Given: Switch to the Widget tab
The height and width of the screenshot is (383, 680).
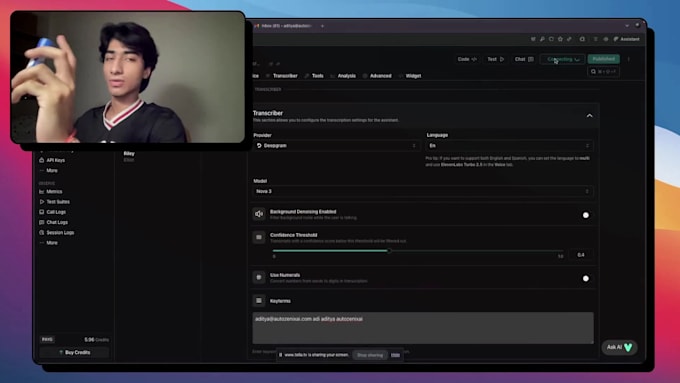Looking at the screenshot, I should pyautogui.click(x=410, y=76).
